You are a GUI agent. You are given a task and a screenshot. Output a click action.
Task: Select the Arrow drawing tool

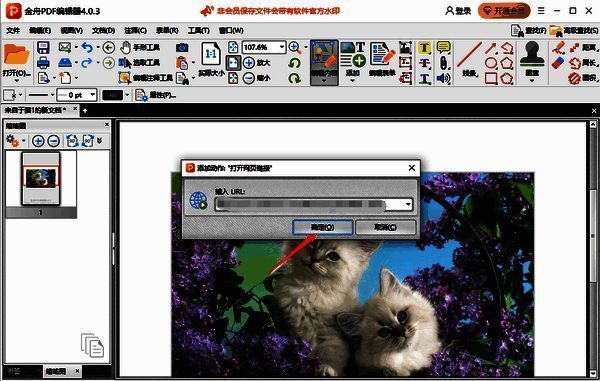click(491, 48)
